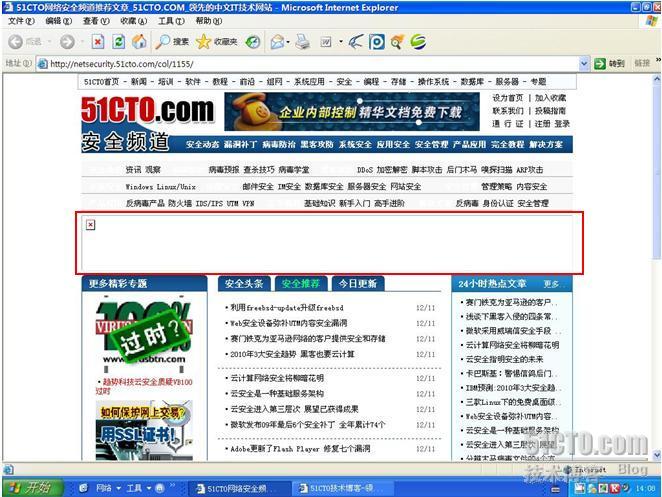Open Adobe更新了Flash Player article link
The image size is (662, 497).
[300, 448]
